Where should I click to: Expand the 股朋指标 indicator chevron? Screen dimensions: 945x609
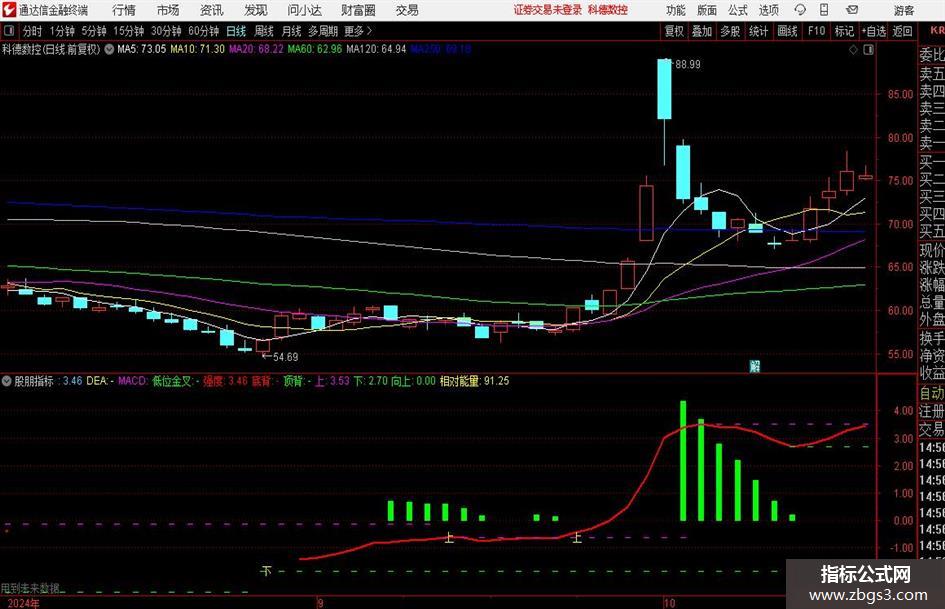click(x=7, y=381)
